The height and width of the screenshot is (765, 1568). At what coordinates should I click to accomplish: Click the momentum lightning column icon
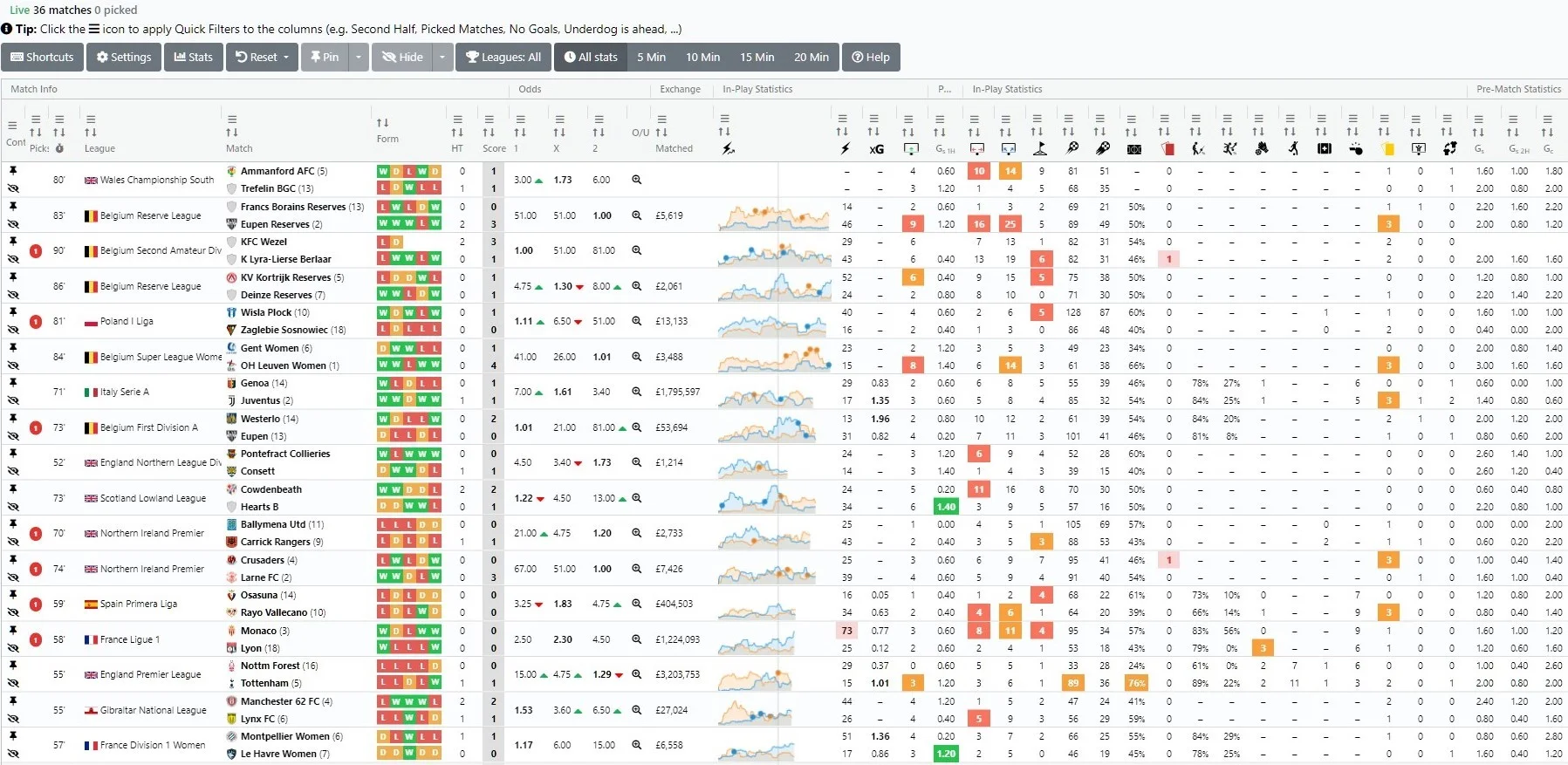click(x=845, y=148)
